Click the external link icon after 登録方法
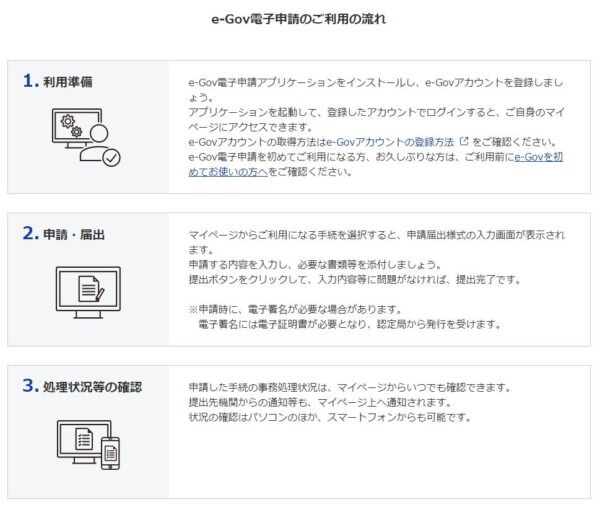 click(464, 142)
